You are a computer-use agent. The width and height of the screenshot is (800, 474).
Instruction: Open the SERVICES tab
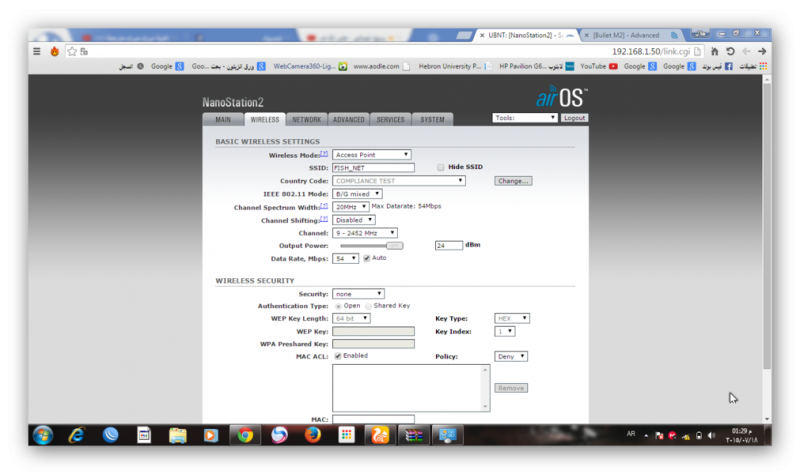[x=390, y=119]
